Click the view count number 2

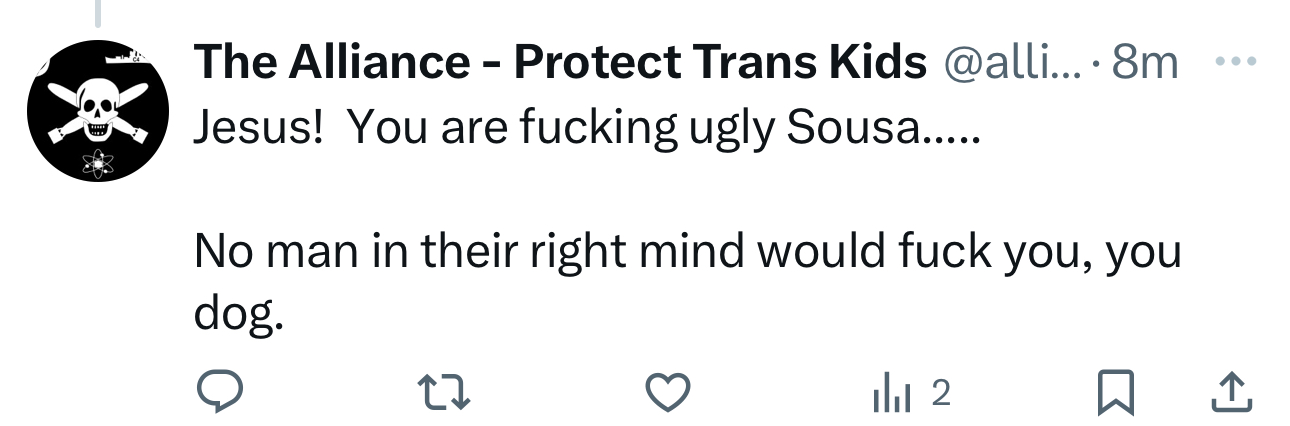tap(939, 394)
